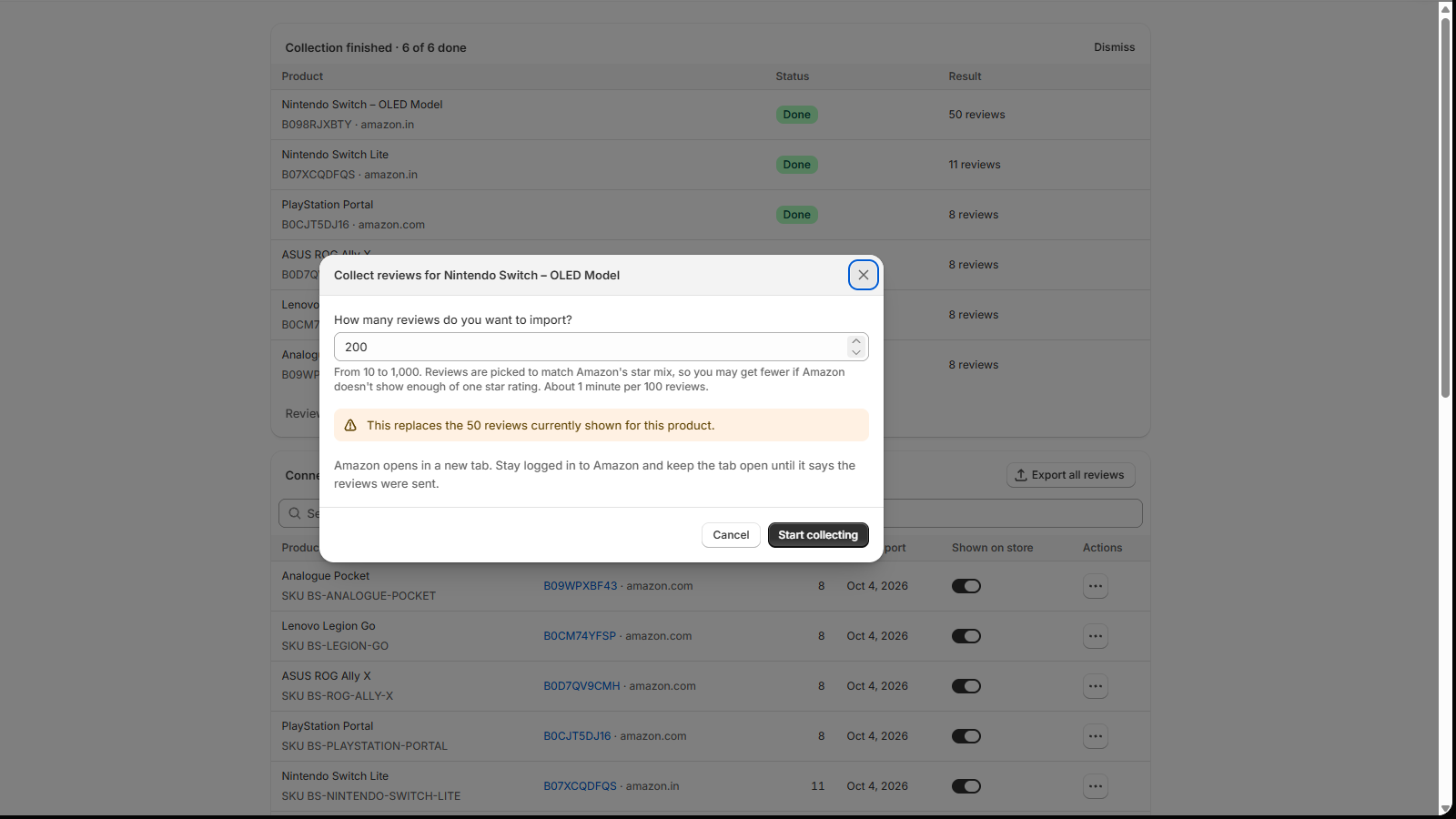
Task: Click the review count input showing 200
Action: pos(601,347)
